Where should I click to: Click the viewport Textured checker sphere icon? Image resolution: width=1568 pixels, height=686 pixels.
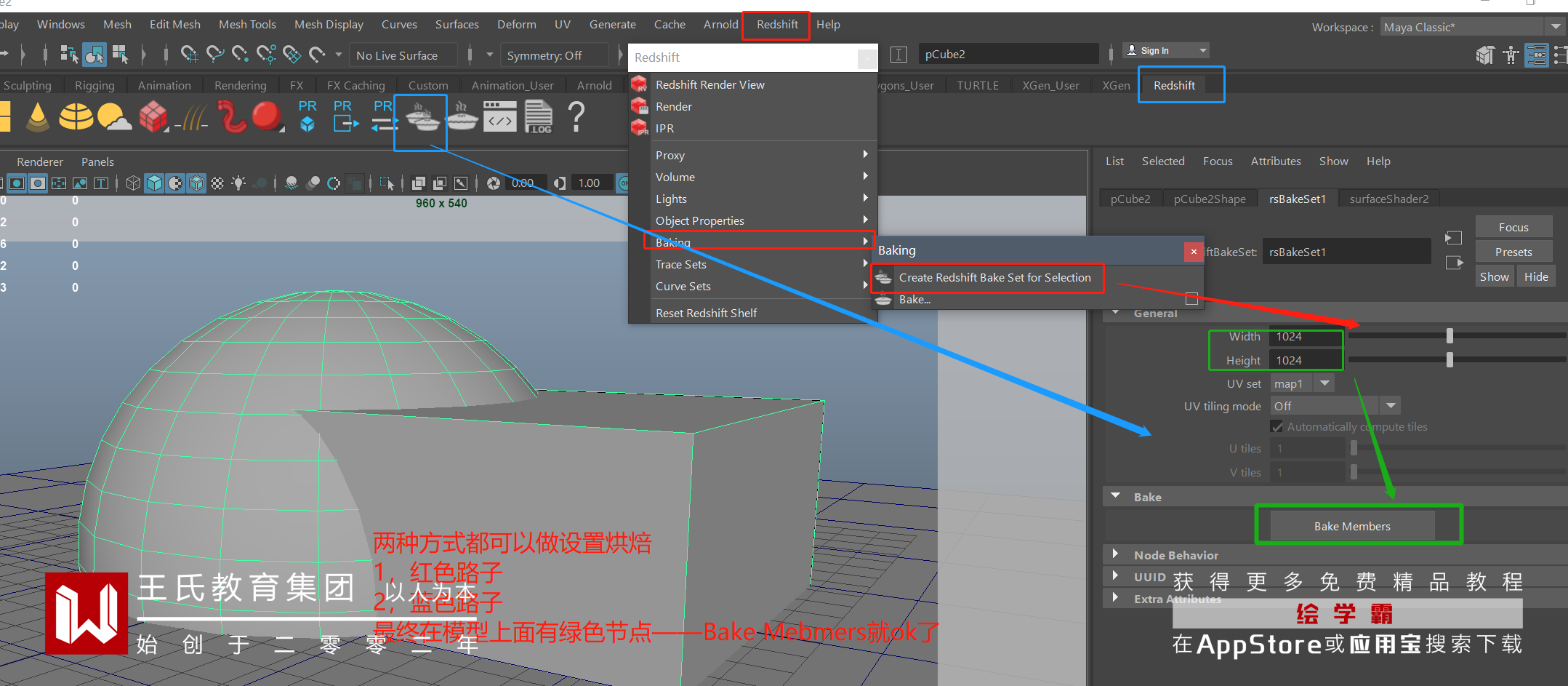click(217, 183)
